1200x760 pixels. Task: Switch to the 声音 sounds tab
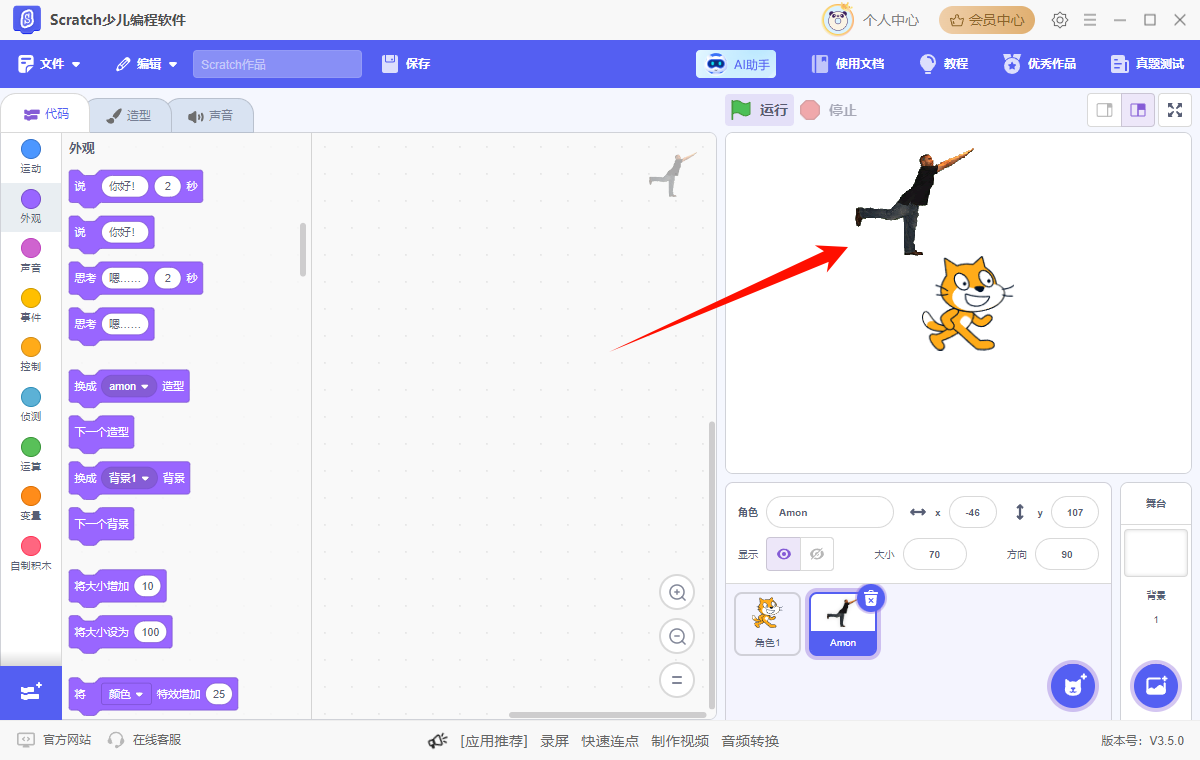210,116
